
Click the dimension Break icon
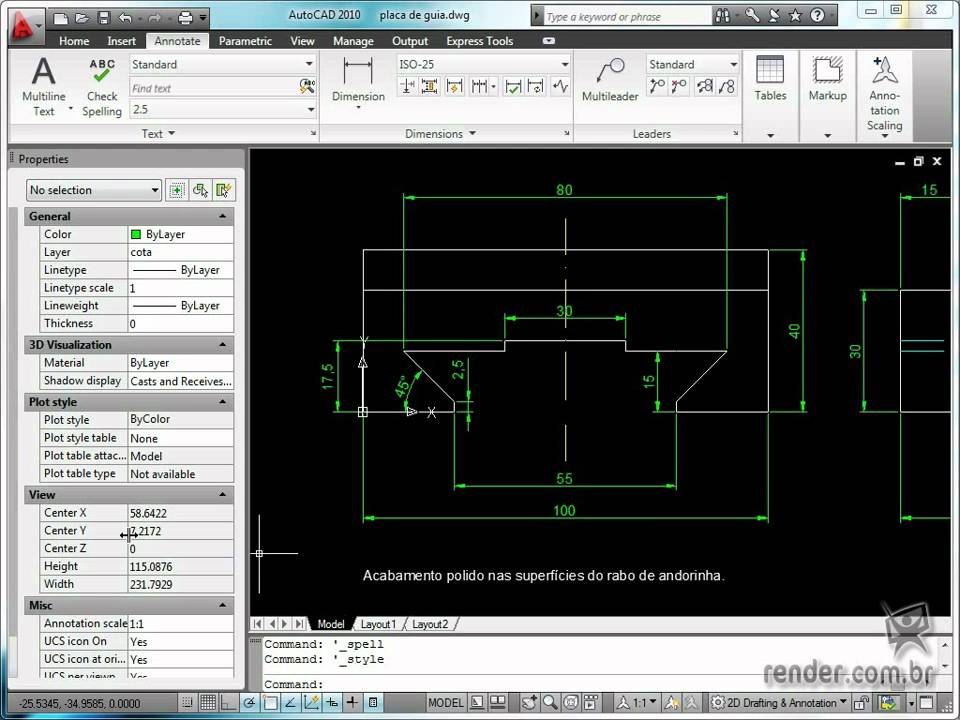(407, 87)
